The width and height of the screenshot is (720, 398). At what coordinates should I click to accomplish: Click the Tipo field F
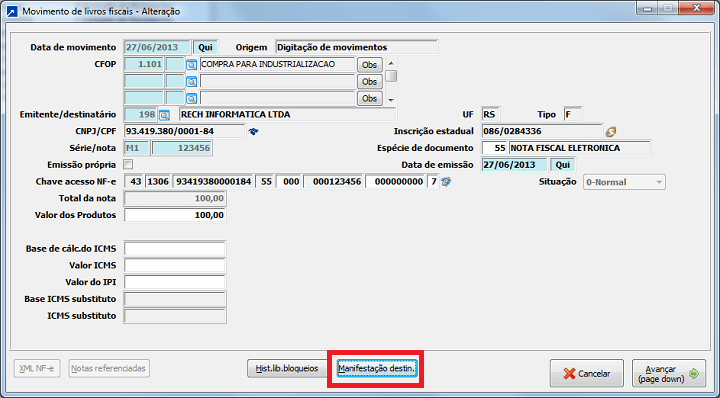click(573, 114)
